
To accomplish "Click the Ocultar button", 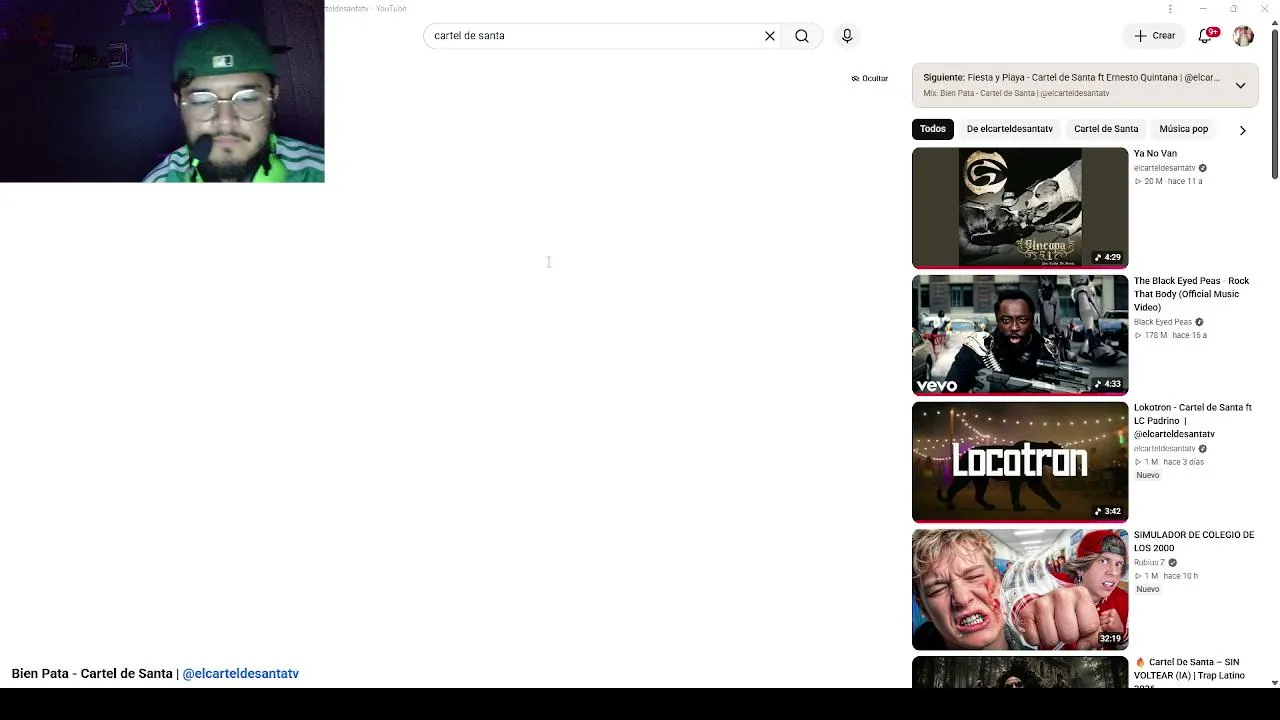I will pos(869,78).
